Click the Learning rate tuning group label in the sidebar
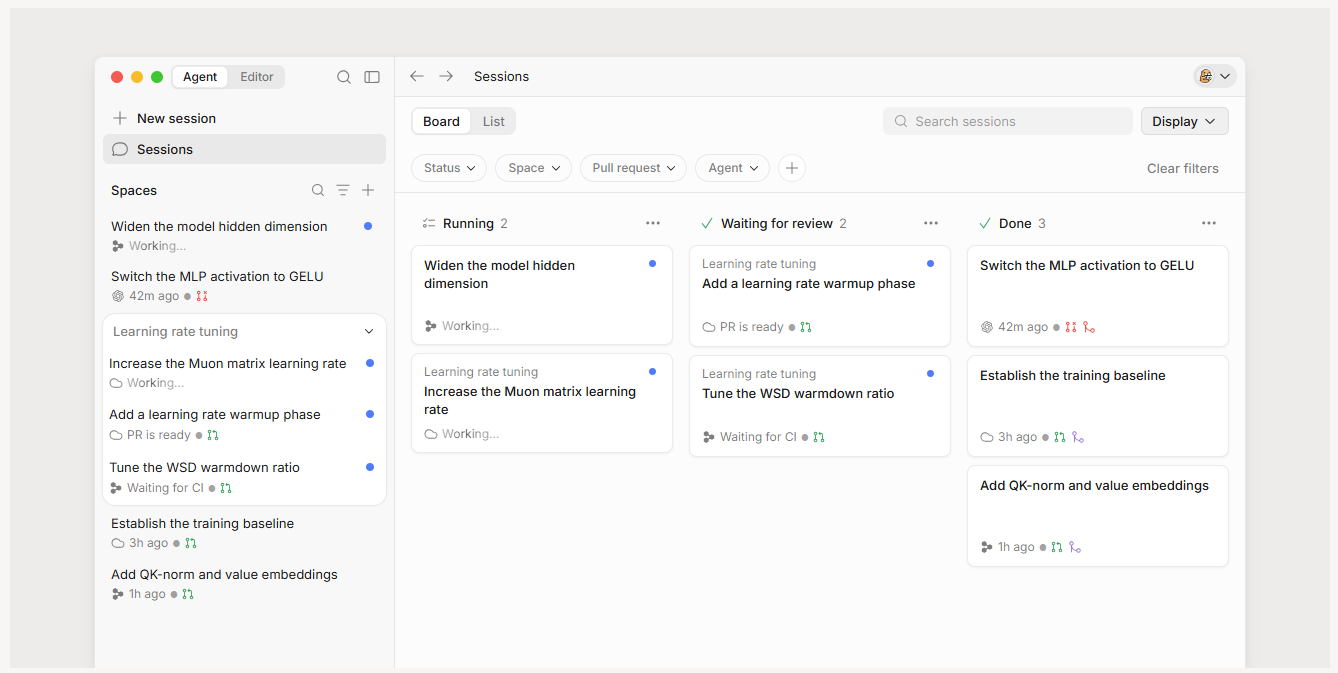The image size is (1338, 673). coord(175,332)
